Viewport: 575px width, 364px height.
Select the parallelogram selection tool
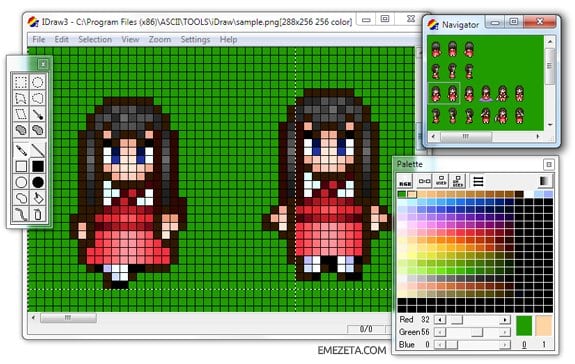[x=21, y=114]
